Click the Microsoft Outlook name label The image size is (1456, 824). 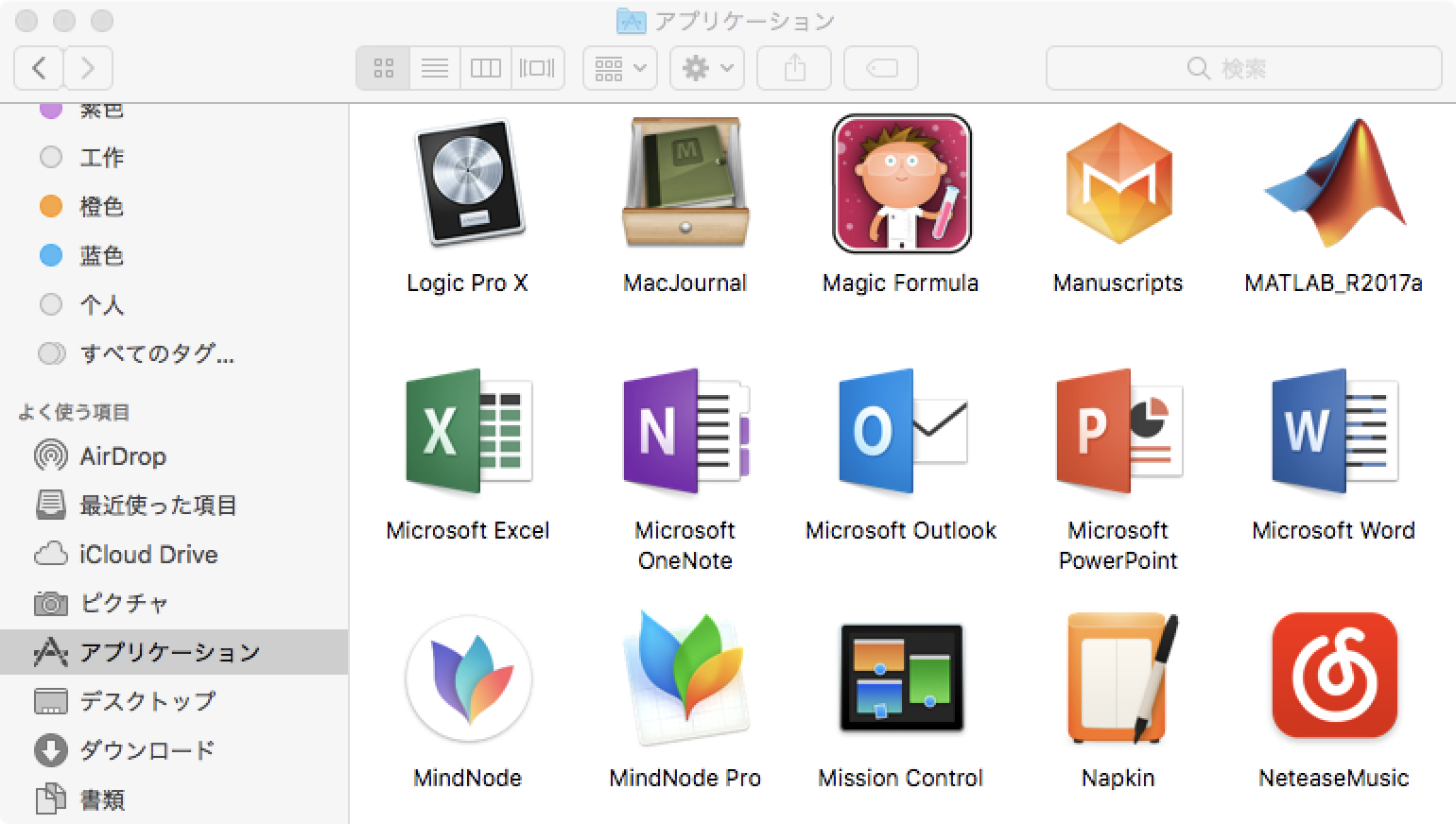coord(901,530)
